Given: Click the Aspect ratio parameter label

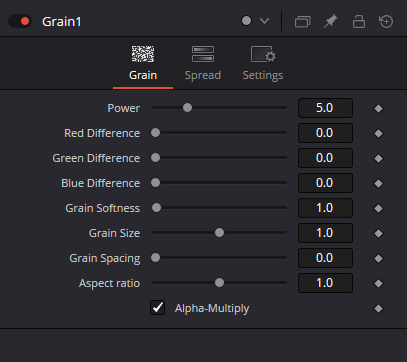Looking at the screenshot, I should click(x=109, y=284).
